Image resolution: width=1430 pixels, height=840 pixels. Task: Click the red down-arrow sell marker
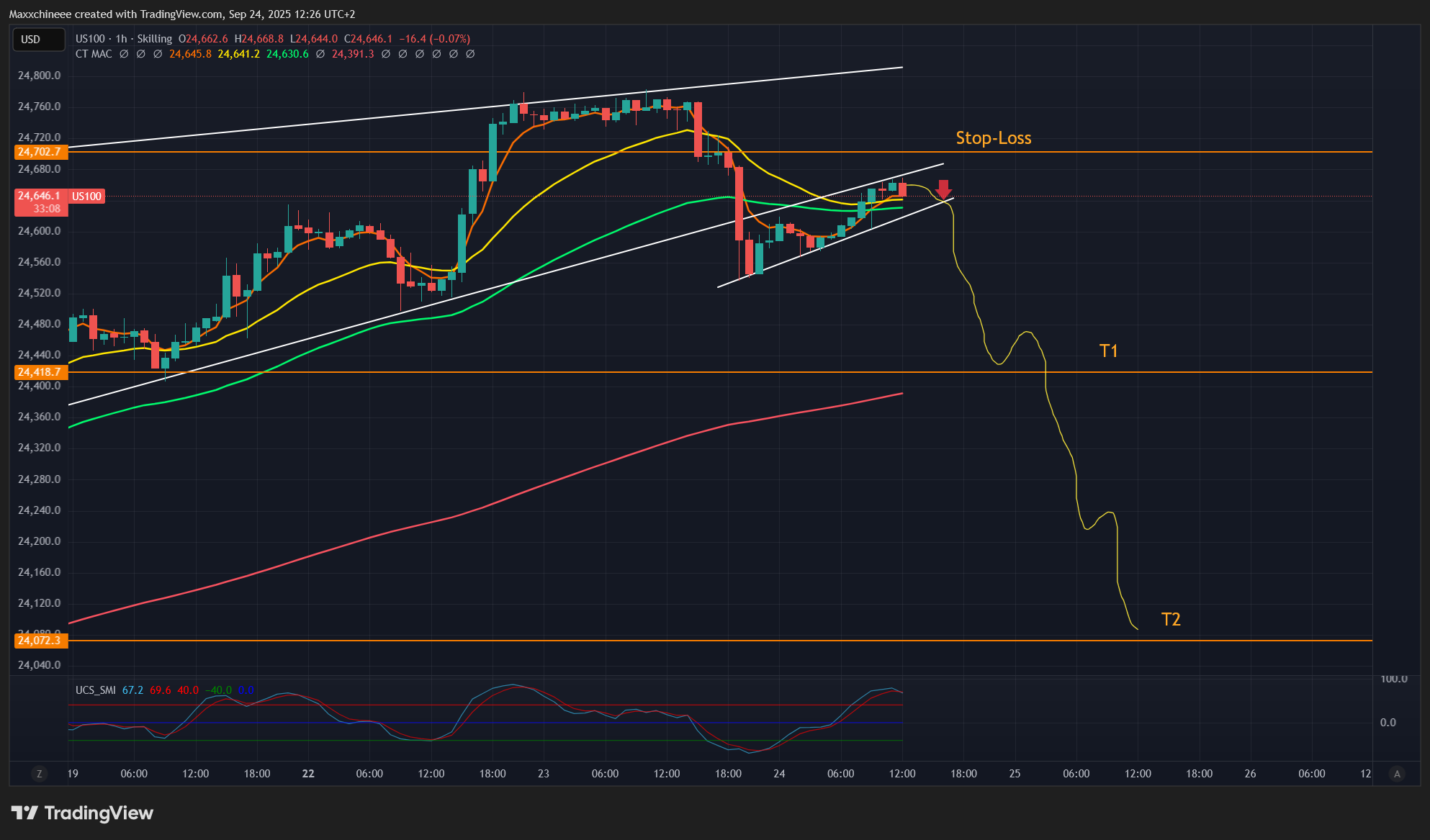point(944,189)
